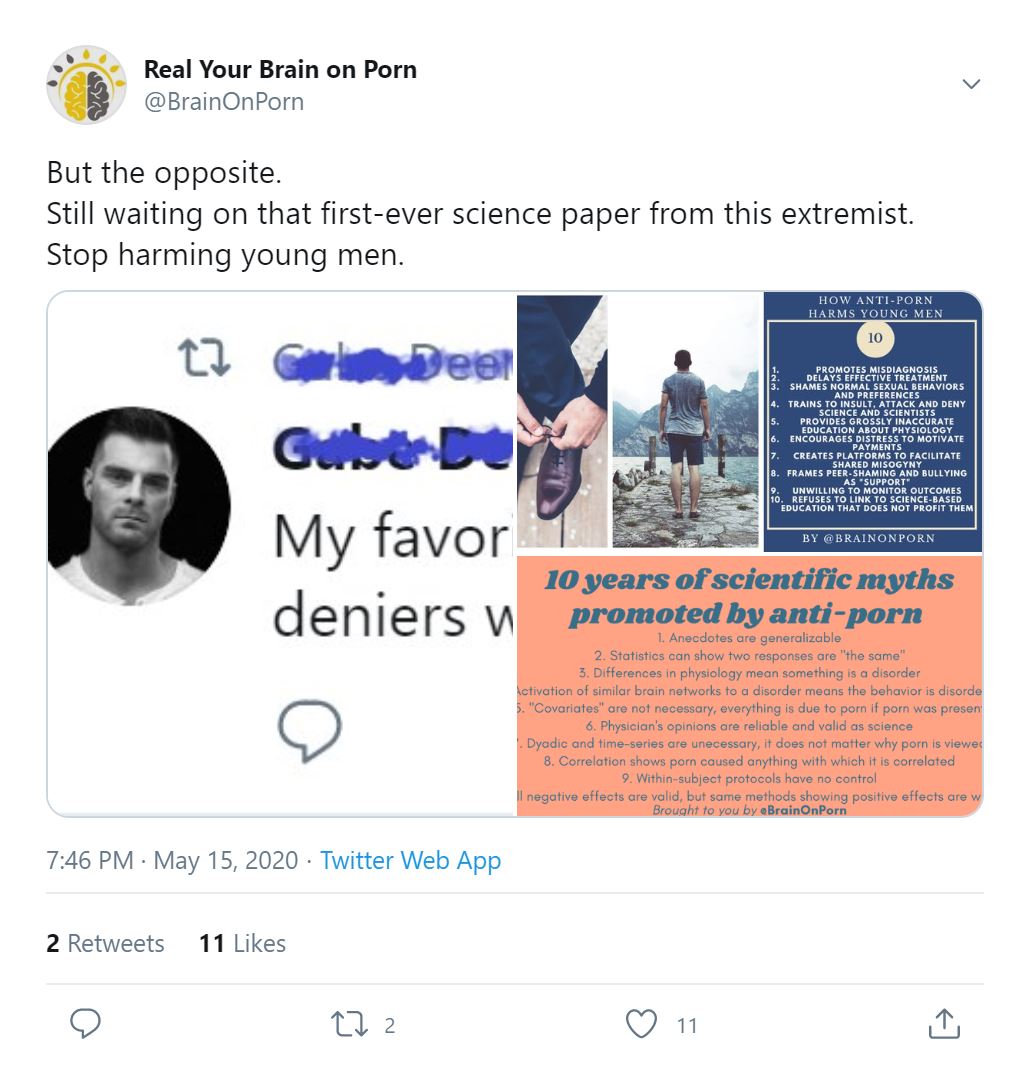Open the Real Your Brain on Porn profile name
The width and height of the screenshot is (1029, 1072).
[x=280, y=69]
